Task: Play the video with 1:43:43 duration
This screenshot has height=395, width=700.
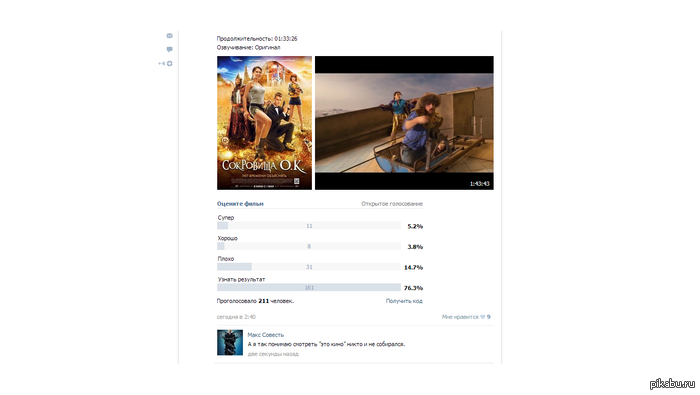Action: tap(404, 123)
